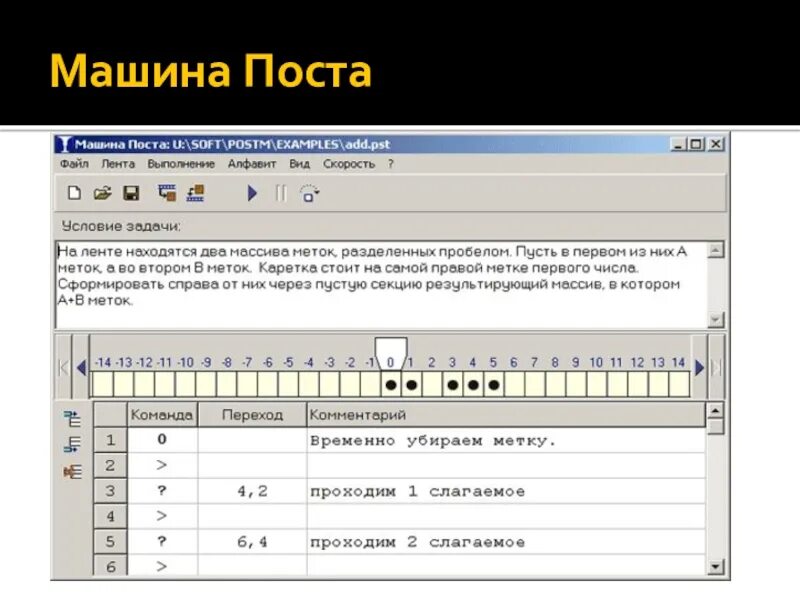800x600 pixels.
Task: Click the marked tape cell numbered 5
Action: pos(493,385)
